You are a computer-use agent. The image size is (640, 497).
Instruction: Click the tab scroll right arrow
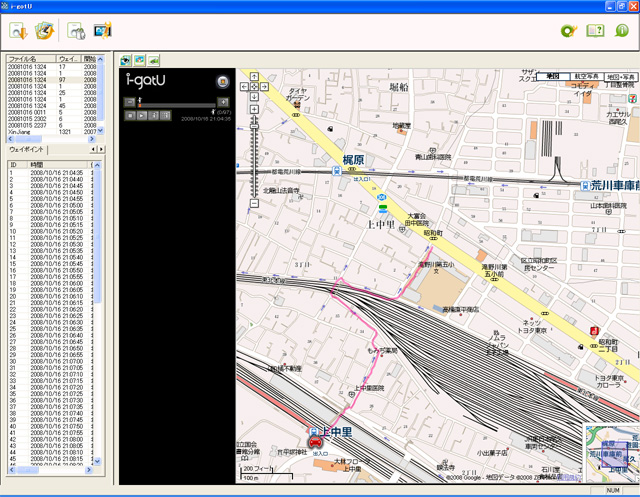click(100, 149)
